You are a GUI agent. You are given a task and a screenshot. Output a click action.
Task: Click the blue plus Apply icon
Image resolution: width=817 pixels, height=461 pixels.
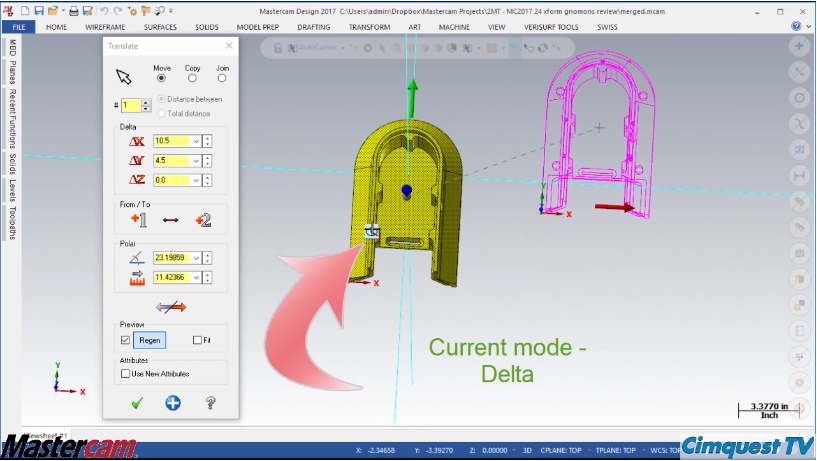pyautogui.click(x=173, y=403)
